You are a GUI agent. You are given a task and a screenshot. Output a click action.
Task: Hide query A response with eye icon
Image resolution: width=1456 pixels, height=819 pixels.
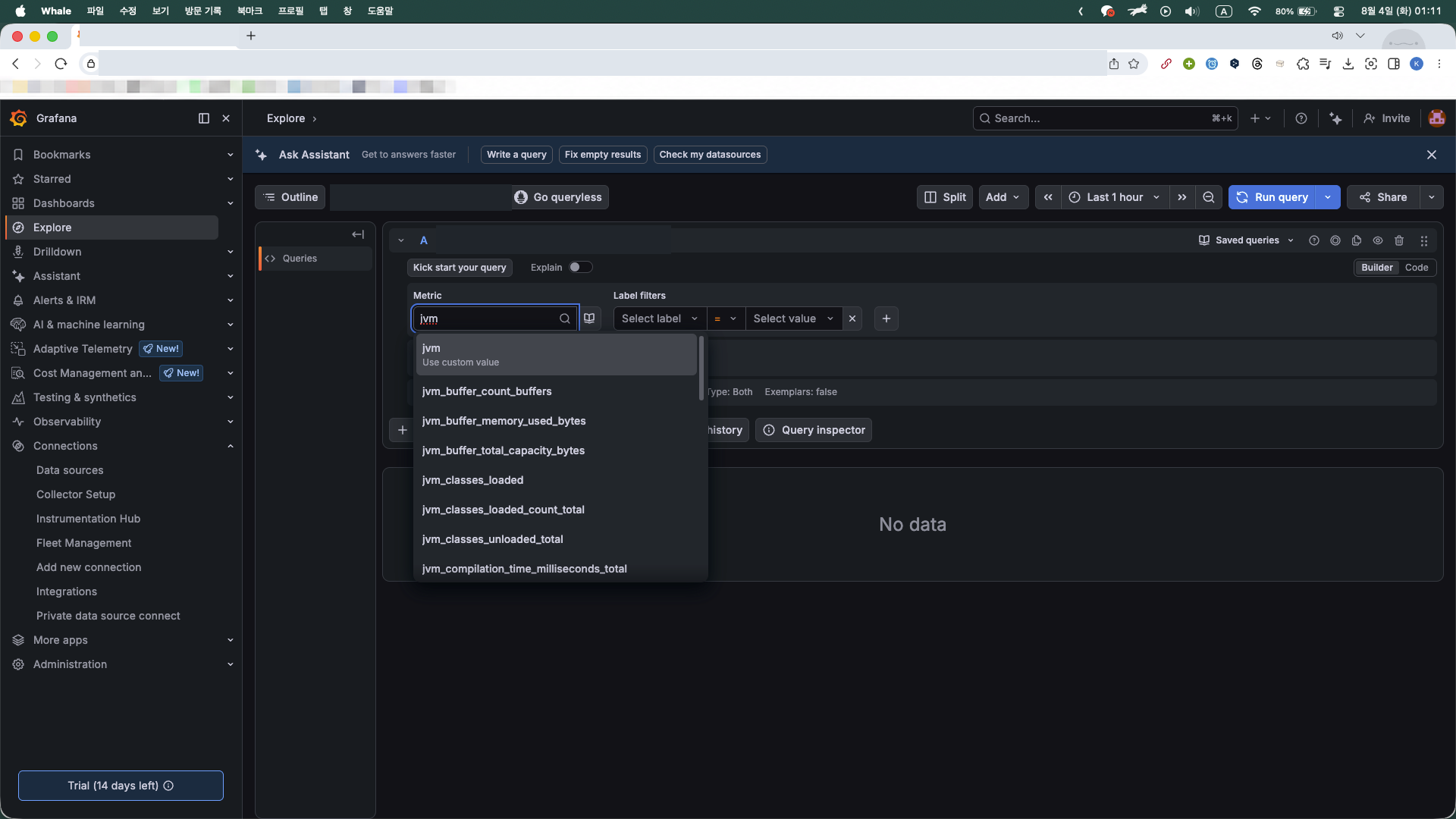tap(1378, 240)
